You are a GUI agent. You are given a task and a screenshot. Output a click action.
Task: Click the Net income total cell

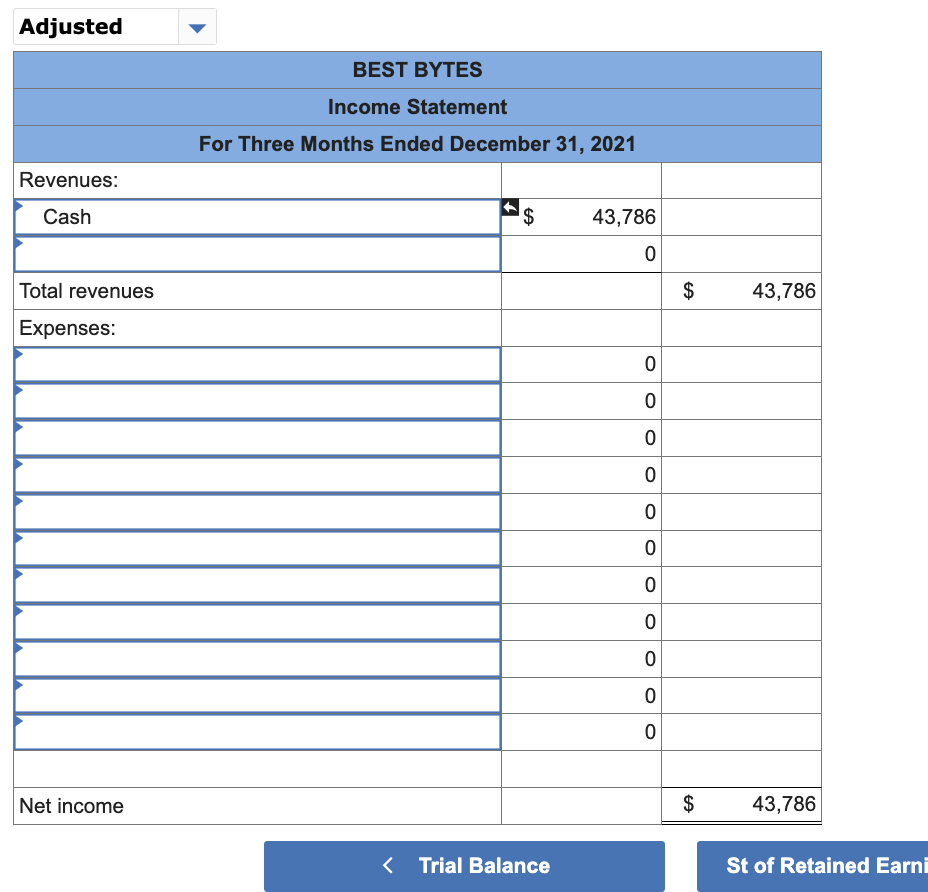tap(741, 805)
